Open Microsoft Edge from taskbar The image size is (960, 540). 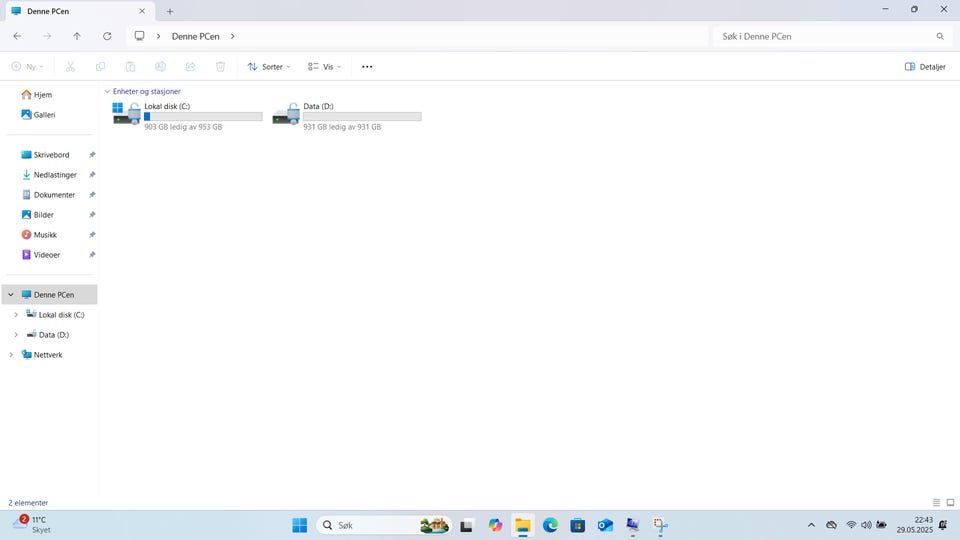point(550,525)
